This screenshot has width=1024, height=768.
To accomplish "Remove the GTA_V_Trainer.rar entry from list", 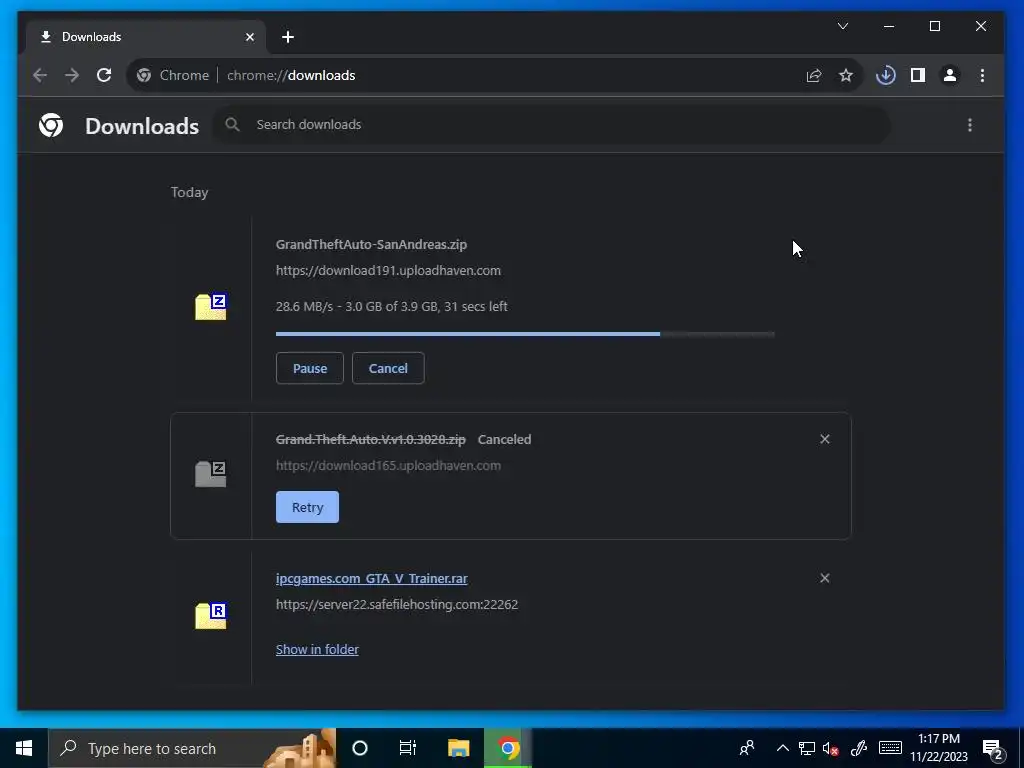I will click(825, 579).
